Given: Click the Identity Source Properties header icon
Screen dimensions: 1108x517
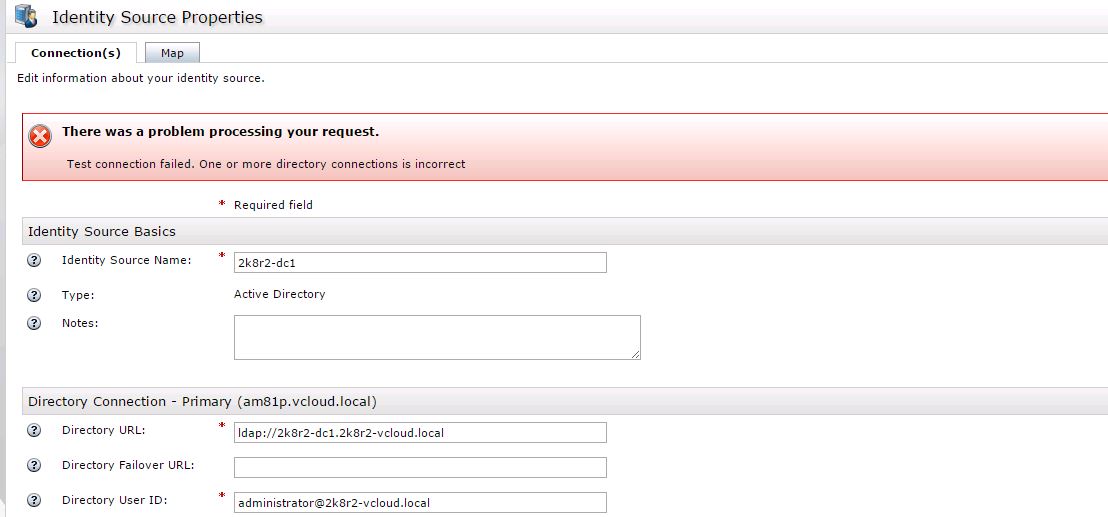Looking at the screenshot, I should (x=25, y=16).
